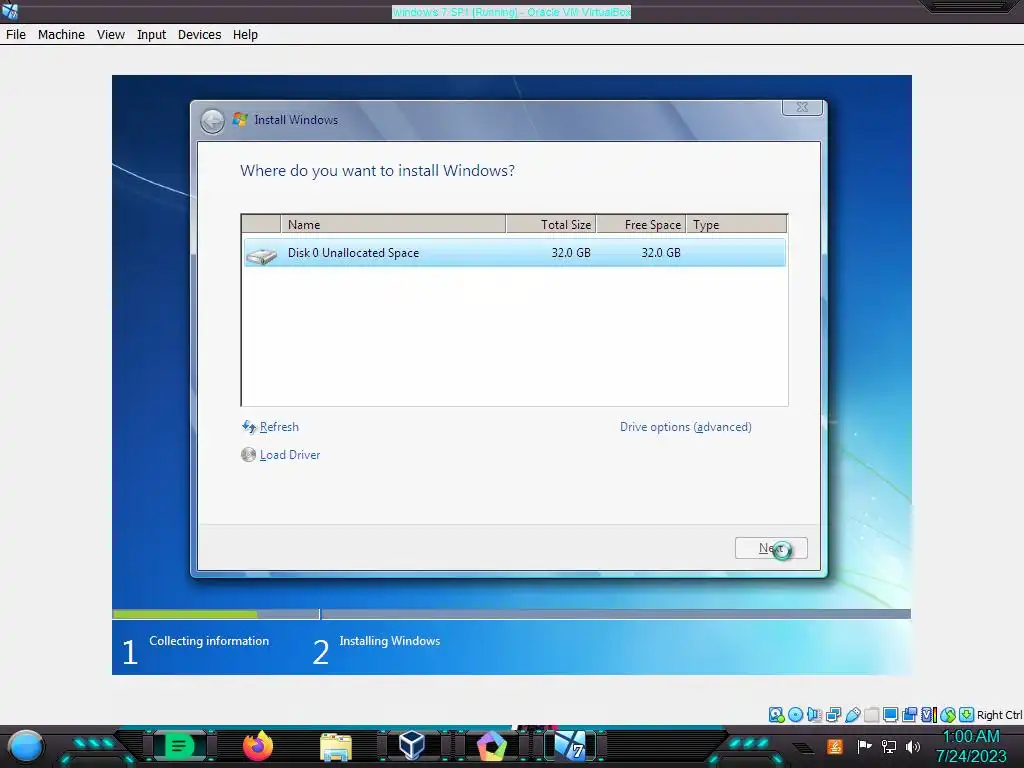Click the Type column header
The image size is (1024, 768).
[736, 224]
